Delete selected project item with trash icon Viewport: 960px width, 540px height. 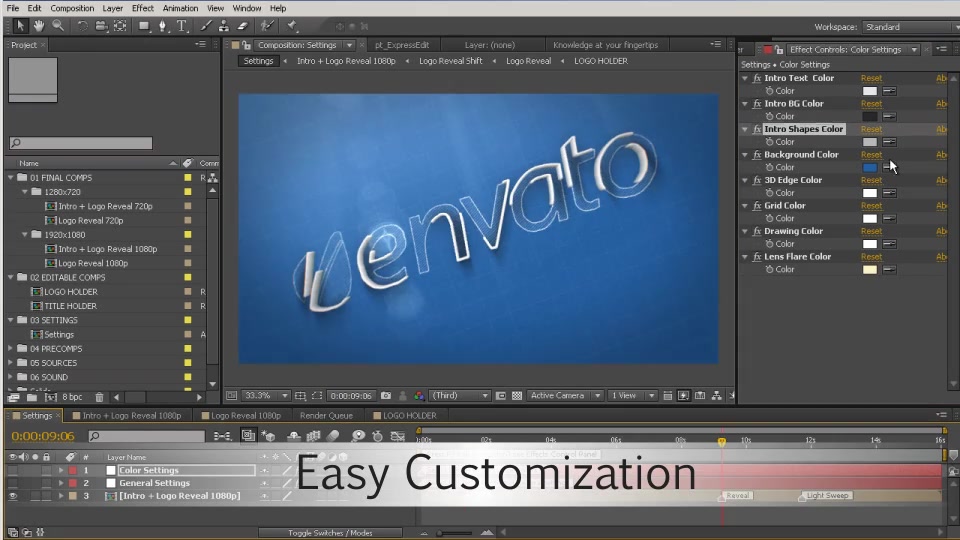coord(99,397)
